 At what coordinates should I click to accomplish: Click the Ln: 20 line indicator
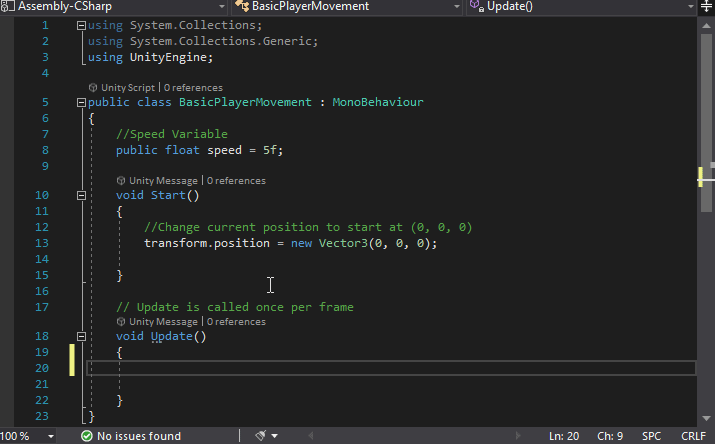pos(564,436)
